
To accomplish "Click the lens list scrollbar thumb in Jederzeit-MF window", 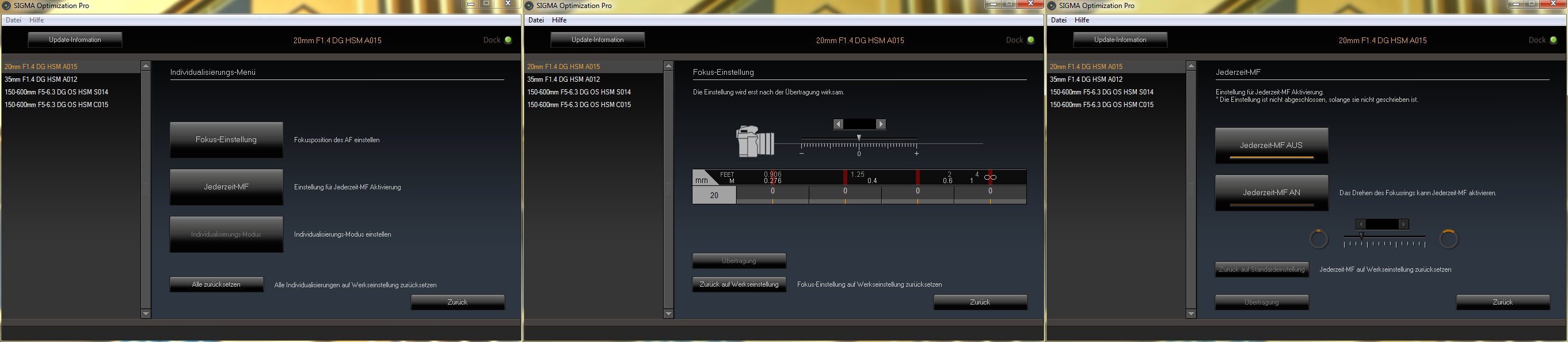I will tap(1191, 190).
